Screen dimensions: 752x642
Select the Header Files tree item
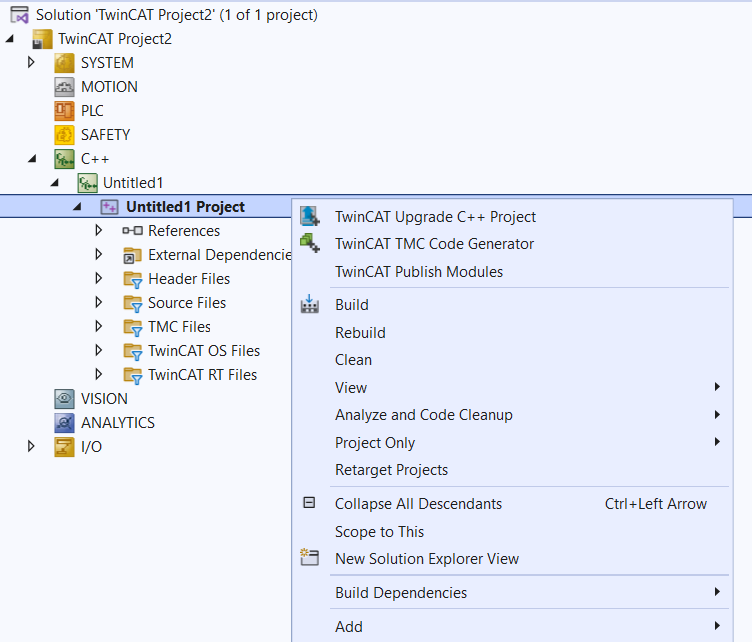(x=189, y=279)
